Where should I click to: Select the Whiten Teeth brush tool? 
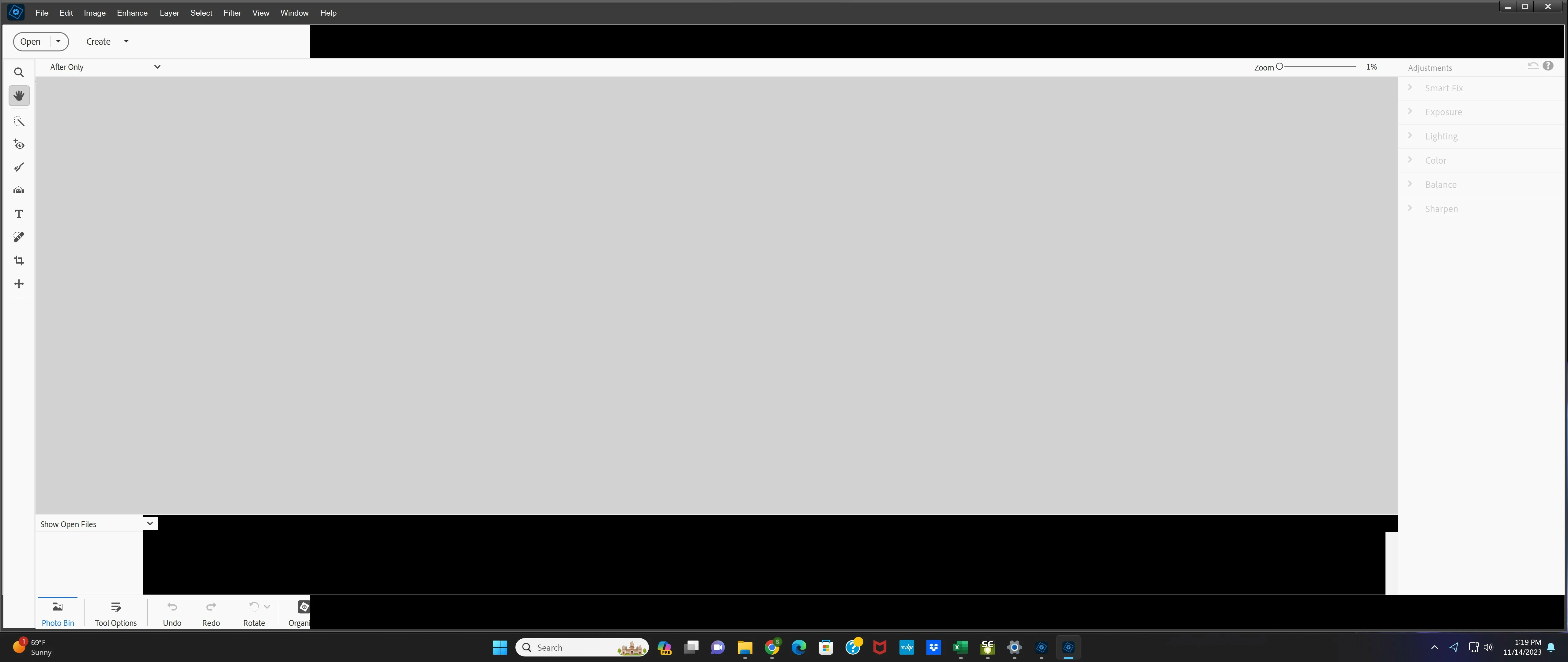tap(19, 167)
